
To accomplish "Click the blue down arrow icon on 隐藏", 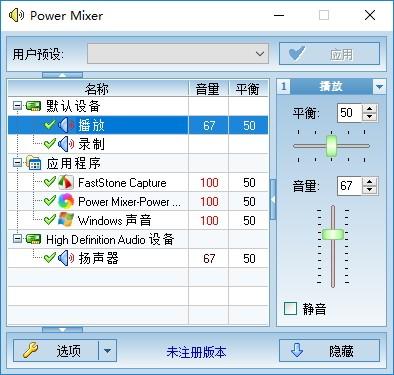I will tap(297, 351).
